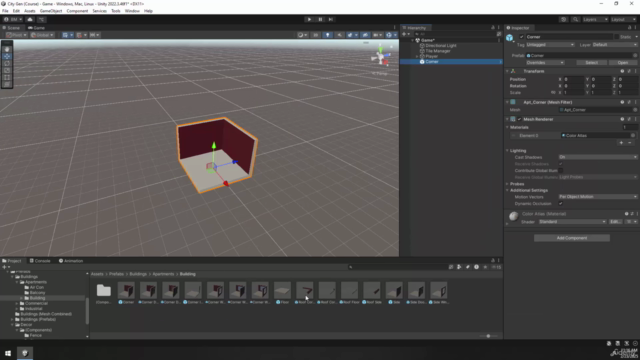Switch to the Animation tab
Viewport: 640px width, 360px height.
pyautogui.click(x=71, y=261)
